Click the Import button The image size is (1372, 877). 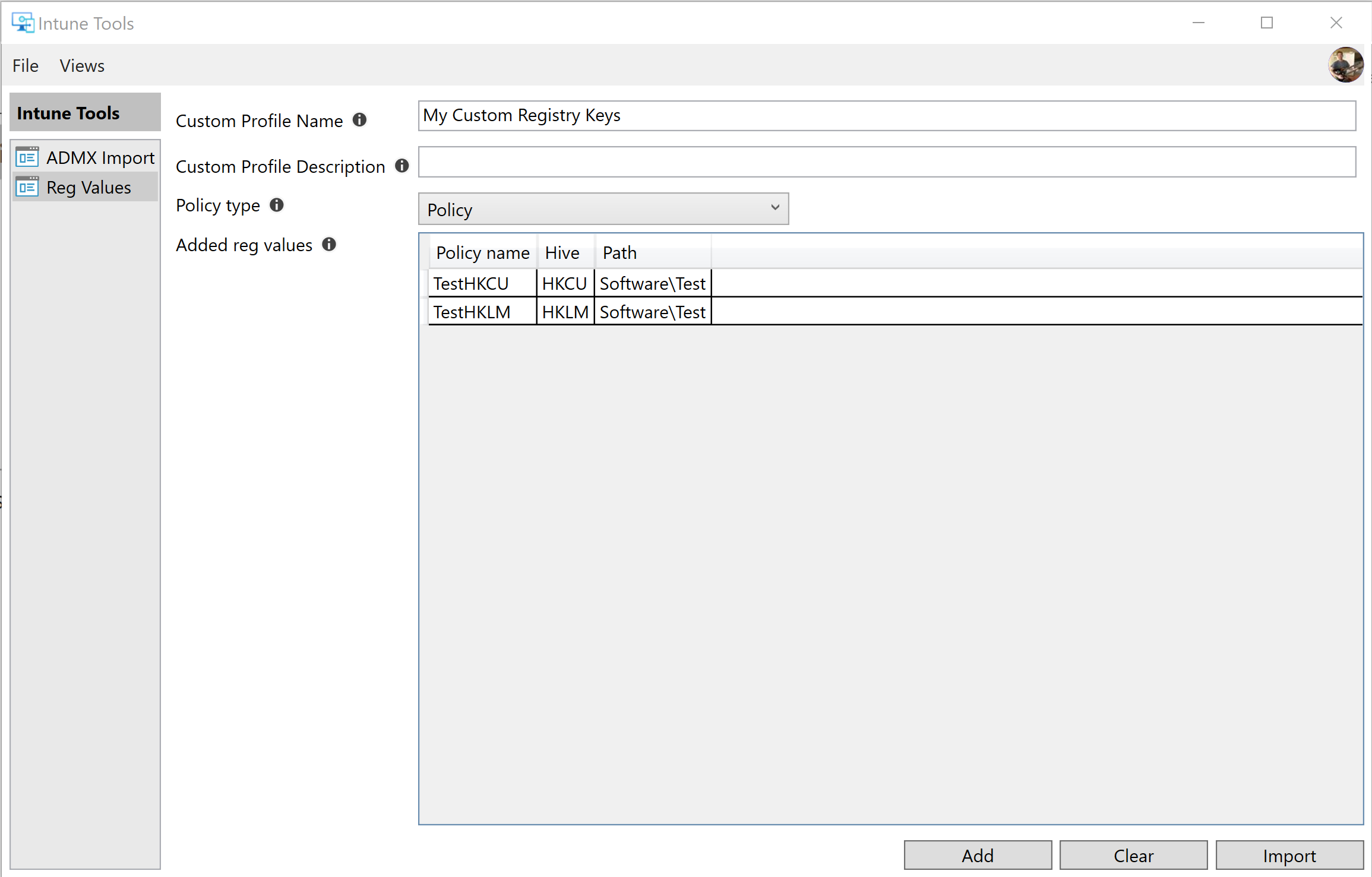tap(1289, 855)
